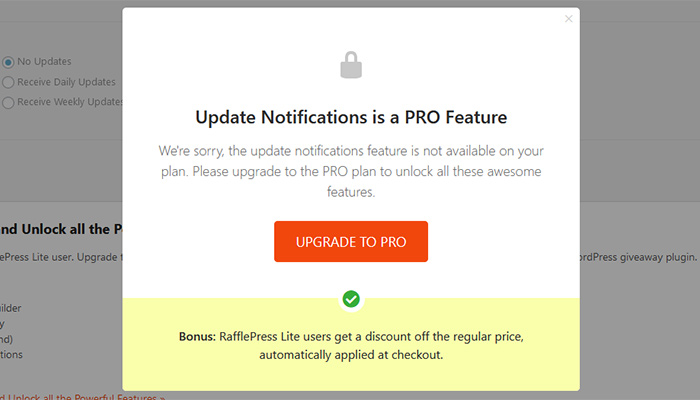Click the Update Notifications is a PRO Feature heading
The image size is (700, 400).
pyautogui.click(x=351, y=117)
